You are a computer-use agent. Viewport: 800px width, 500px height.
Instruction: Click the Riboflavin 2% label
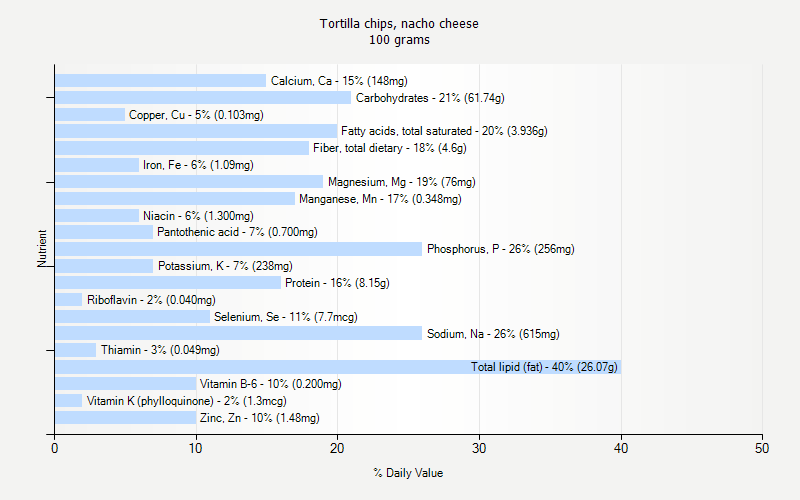point(150,300)
